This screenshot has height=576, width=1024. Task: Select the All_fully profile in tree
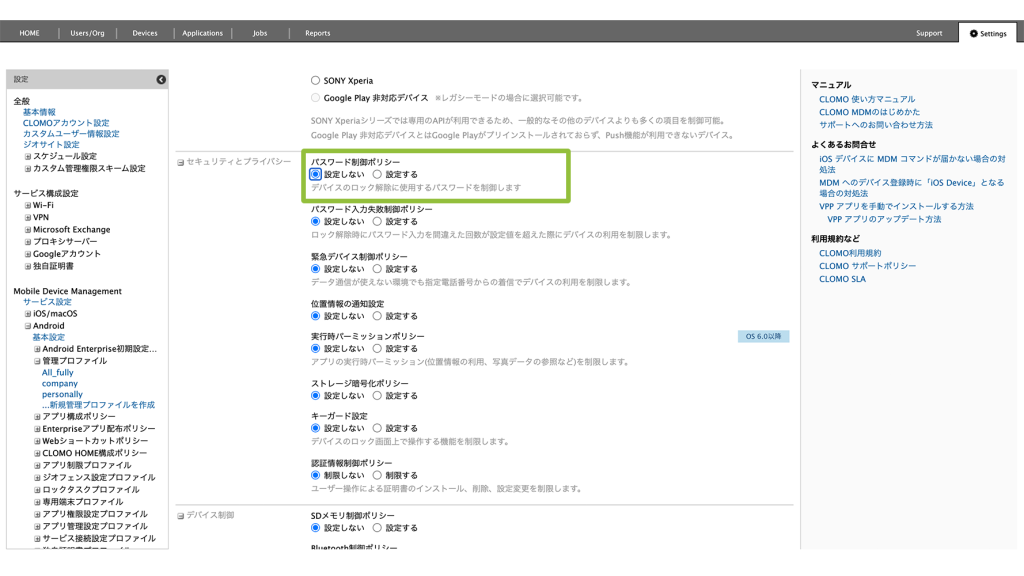(x=58, y=372)
